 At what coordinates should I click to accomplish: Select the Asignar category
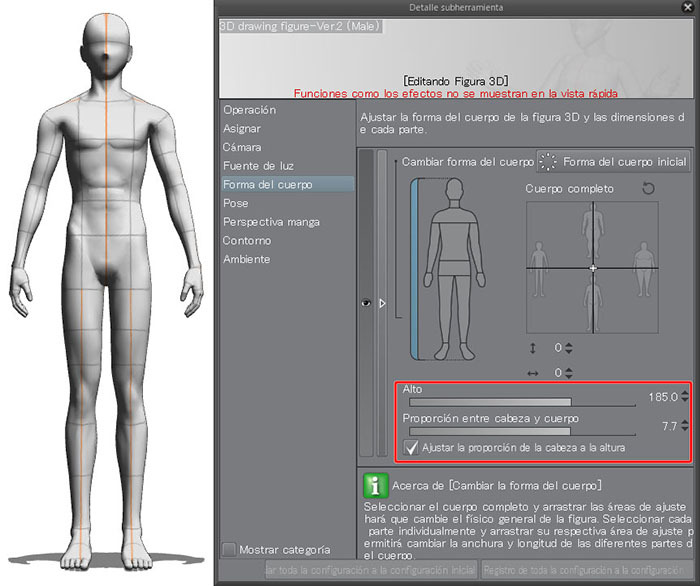(x=242, y=129)
